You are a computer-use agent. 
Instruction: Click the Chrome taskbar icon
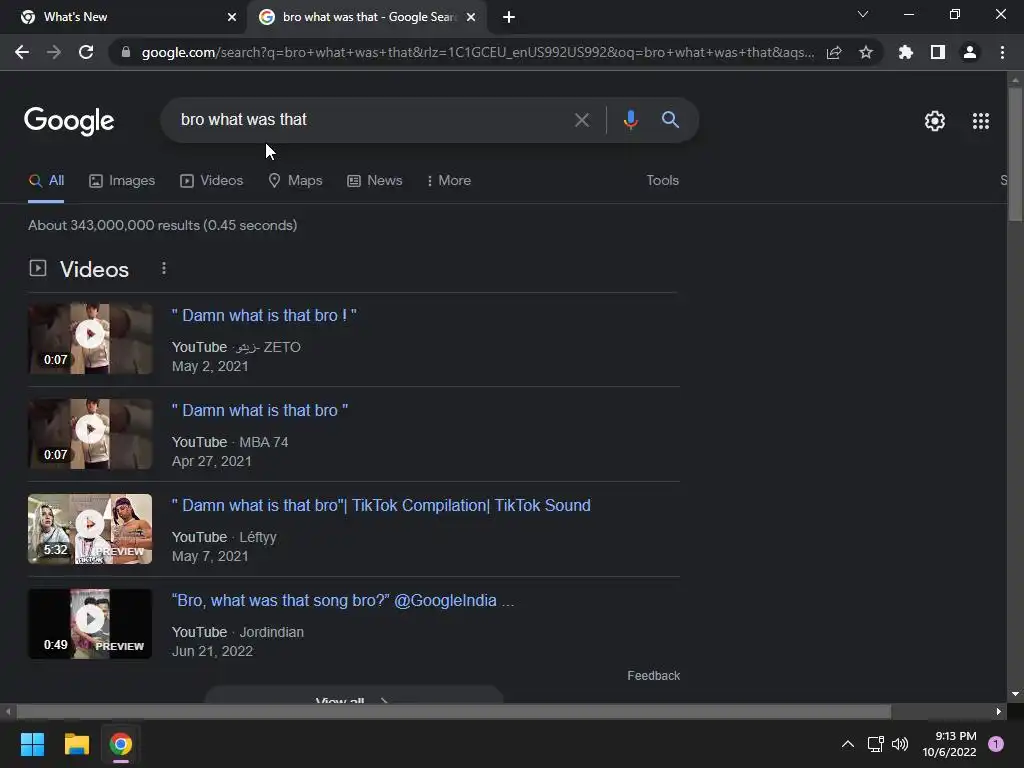pyautogui.click(x=121, y=744)
